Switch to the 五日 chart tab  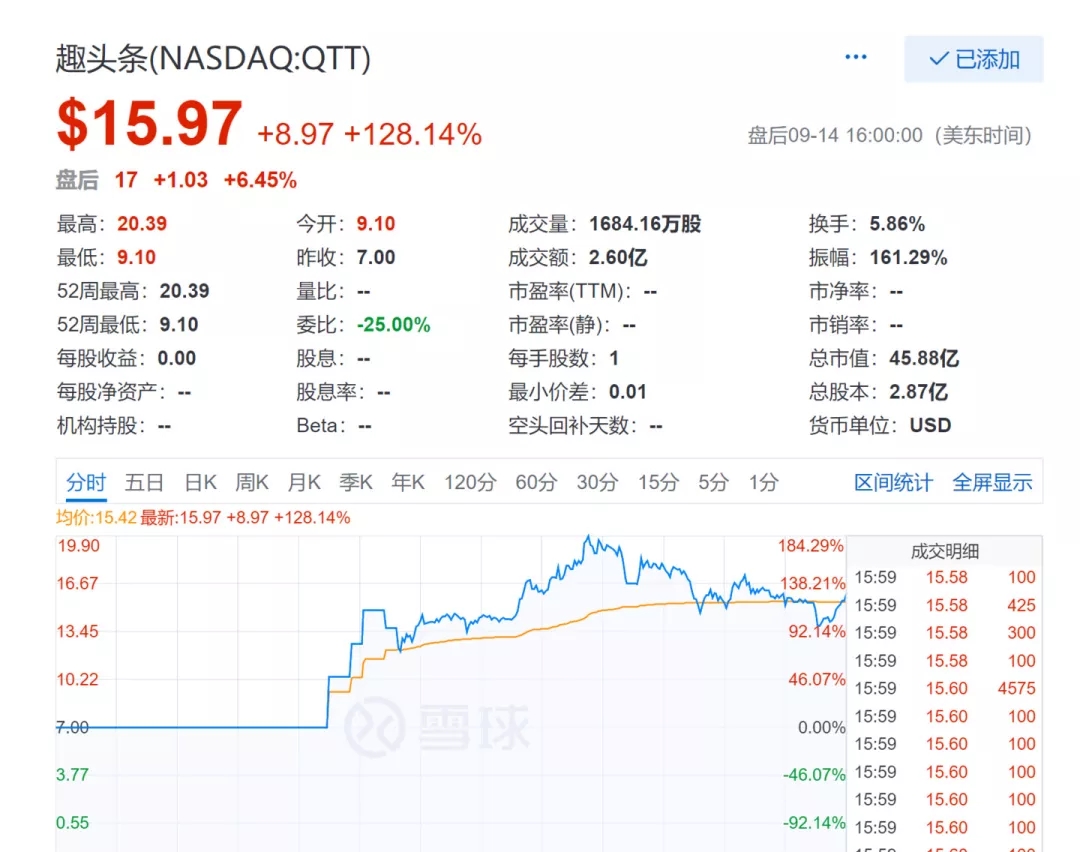click(144, 483)
